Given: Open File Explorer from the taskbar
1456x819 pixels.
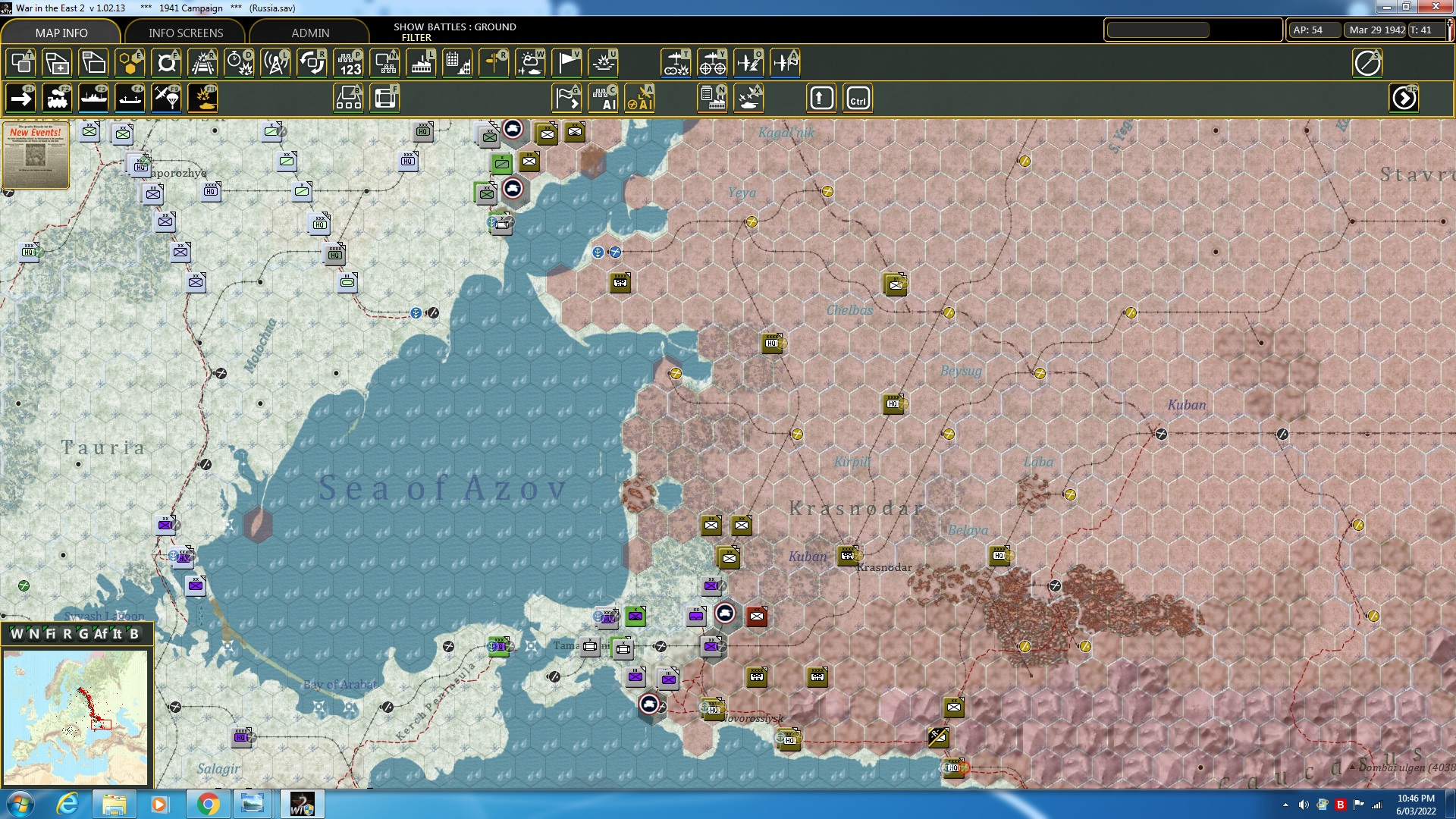Looking at the screenshot, I should 114,804.
